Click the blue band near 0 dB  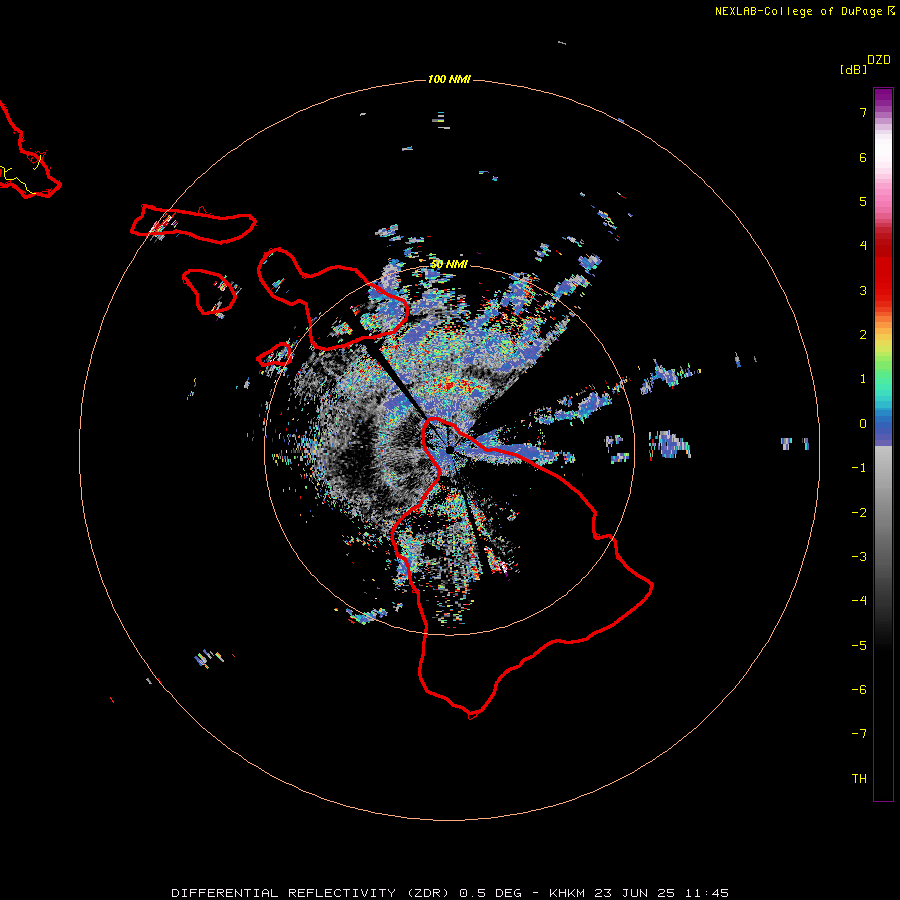[883, 428]
